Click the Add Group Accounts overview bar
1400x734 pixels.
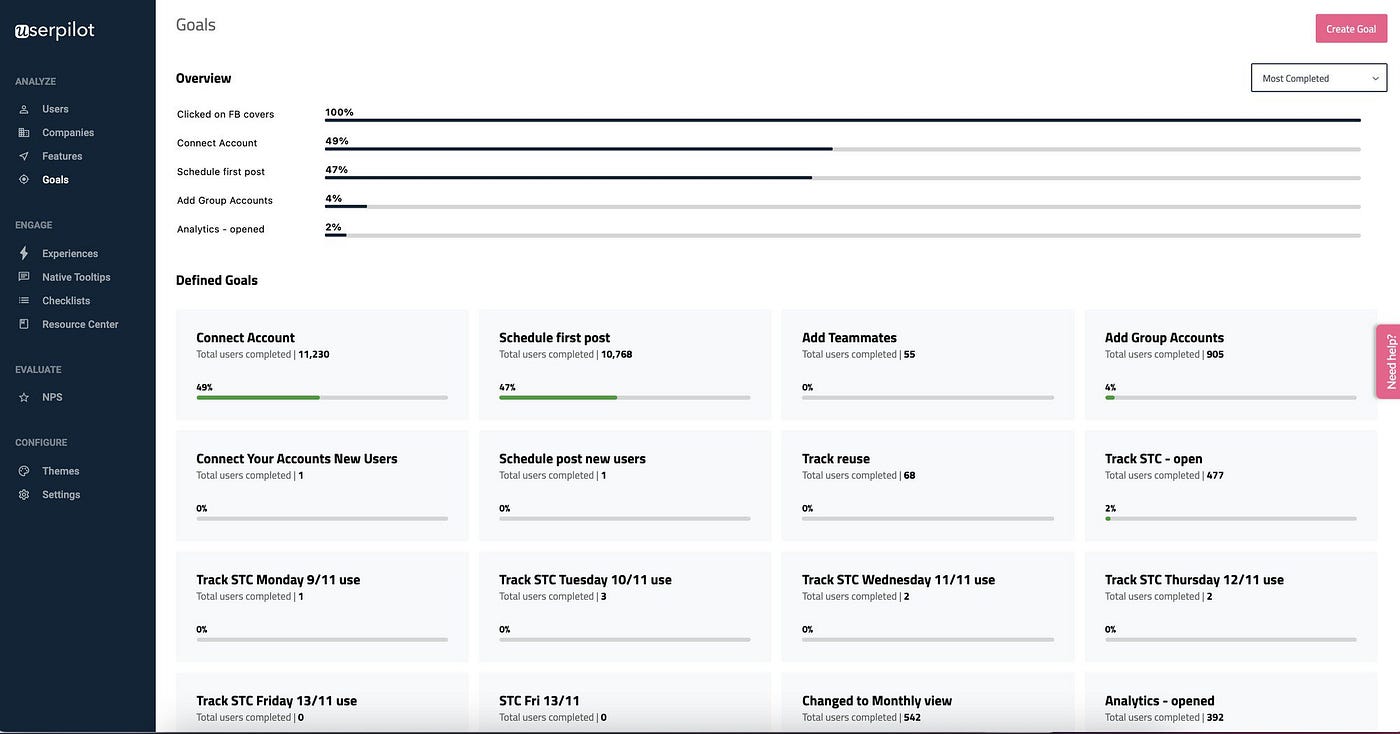pyautogui.click(x=843, y=207)
